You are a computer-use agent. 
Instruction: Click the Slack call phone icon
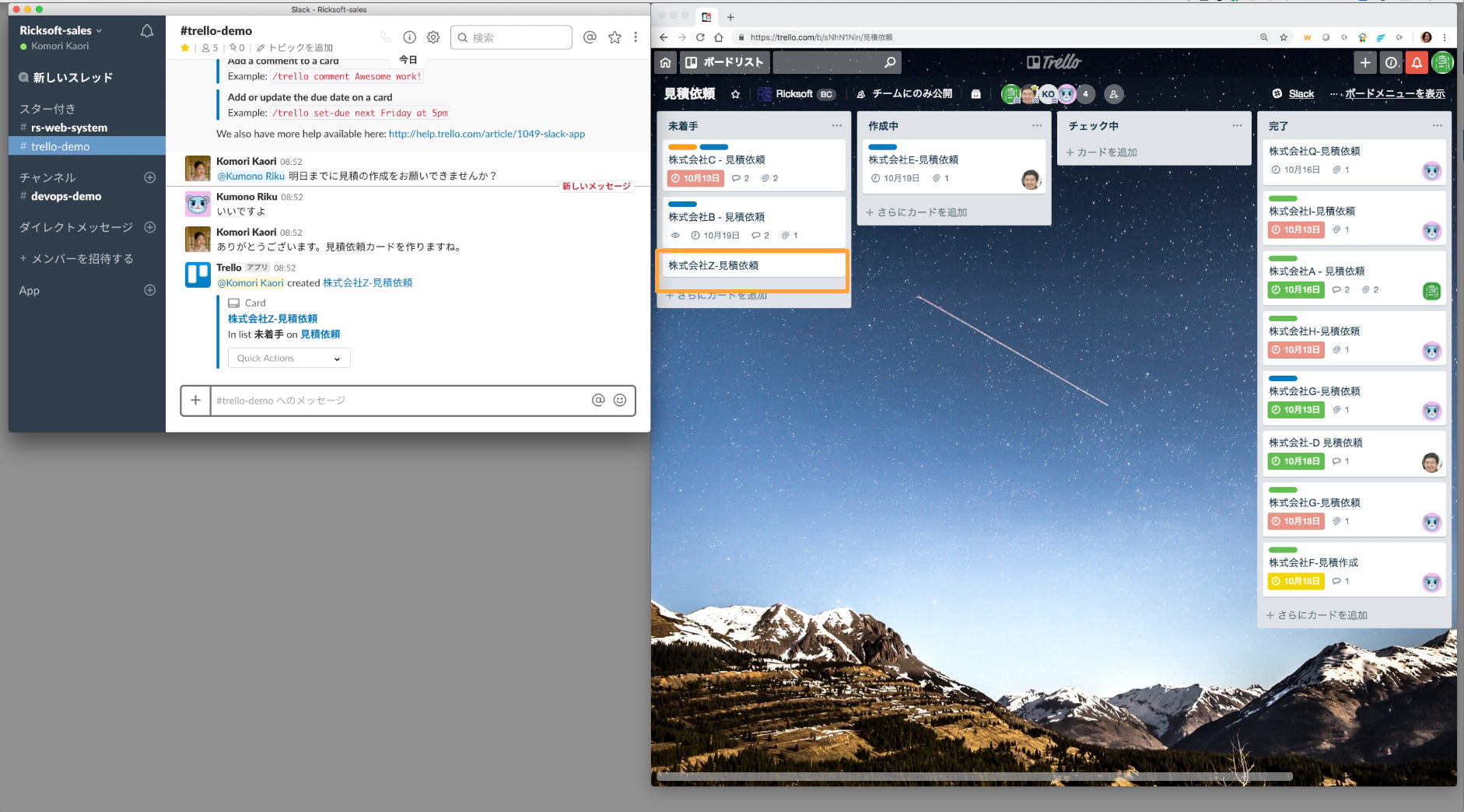pos(386,37)
